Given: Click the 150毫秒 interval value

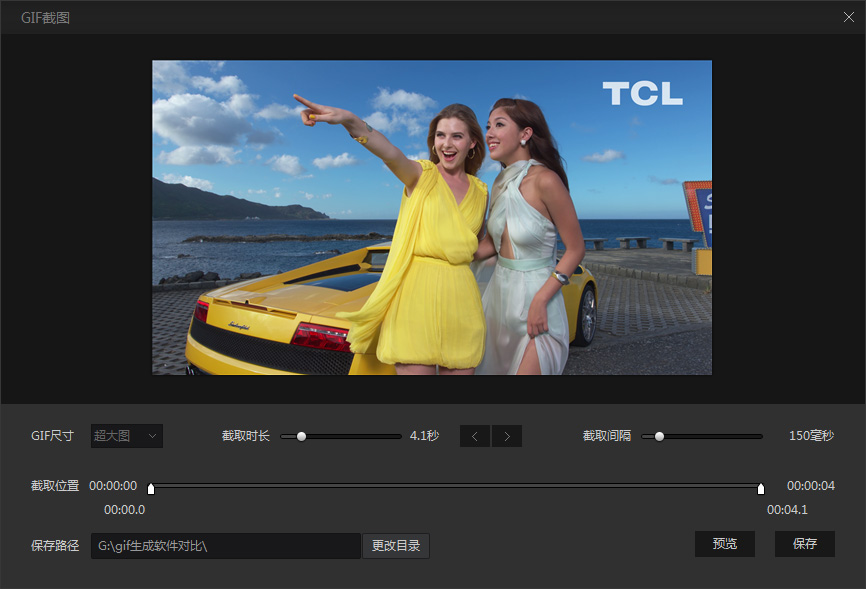Looking at the screenshot, I should (x=811, y=436).
